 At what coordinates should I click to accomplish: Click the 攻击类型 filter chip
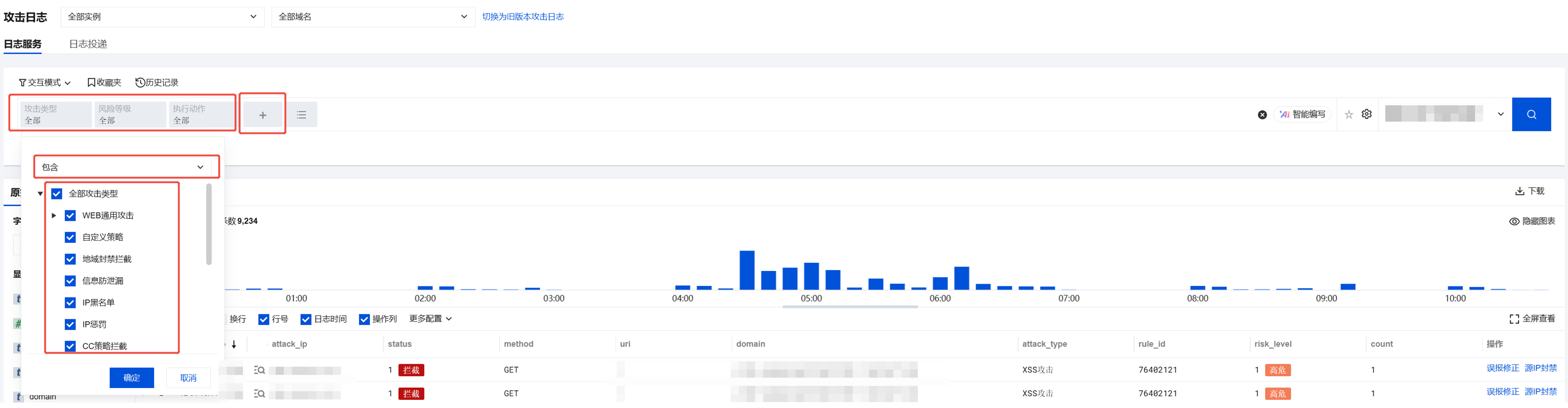pyautogui.click(x=56, y=114)
